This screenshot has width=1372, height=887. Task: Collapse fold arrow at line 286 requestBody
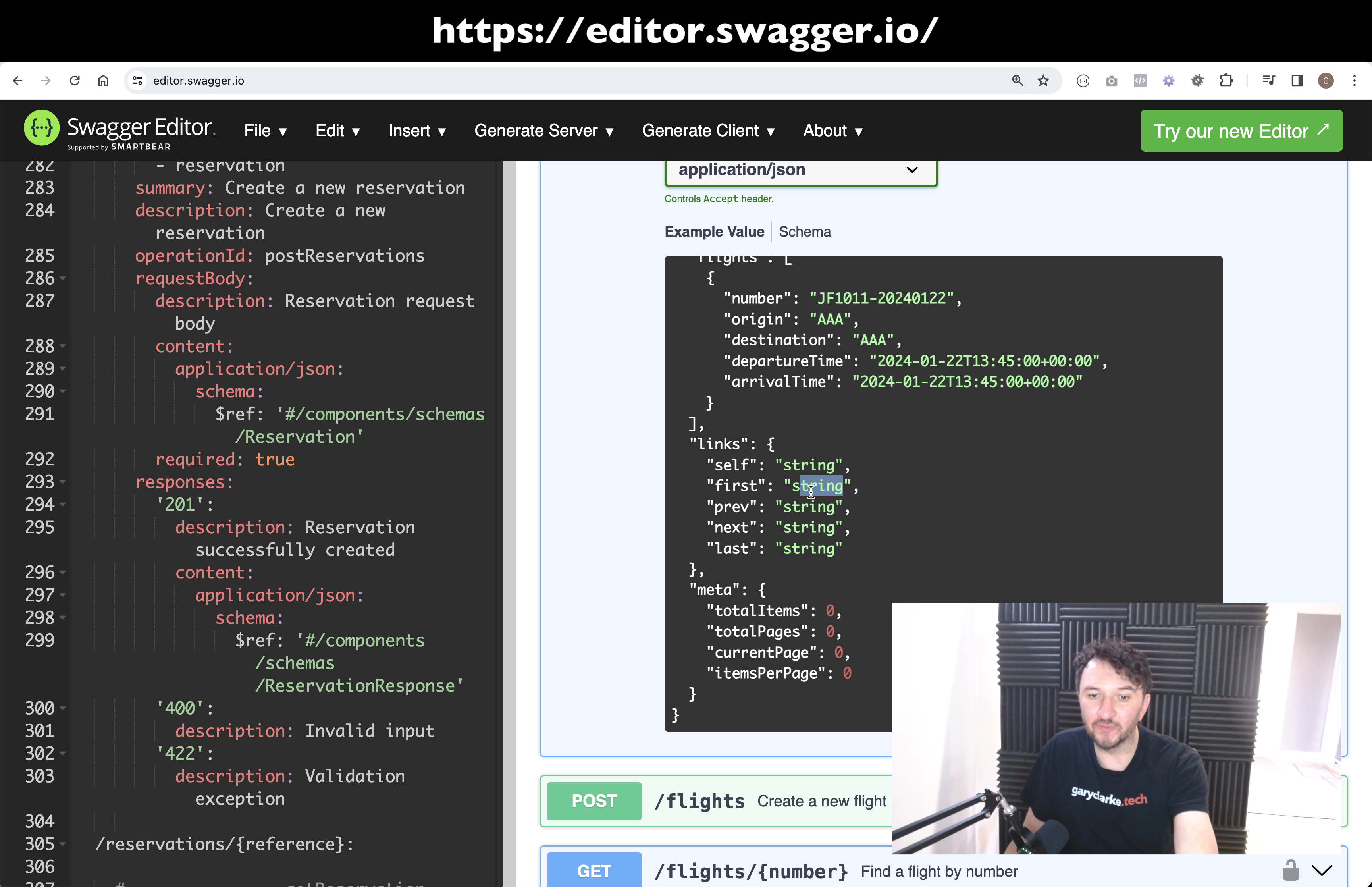point(63,278)
